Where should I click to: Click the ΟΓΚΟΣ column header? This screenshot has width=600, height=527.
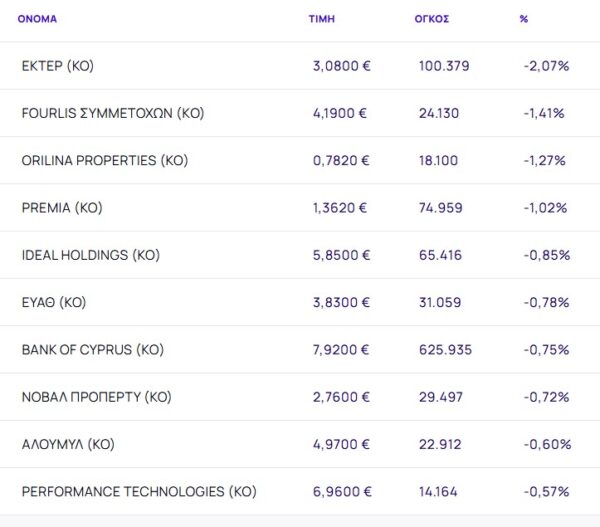point(431,19)
